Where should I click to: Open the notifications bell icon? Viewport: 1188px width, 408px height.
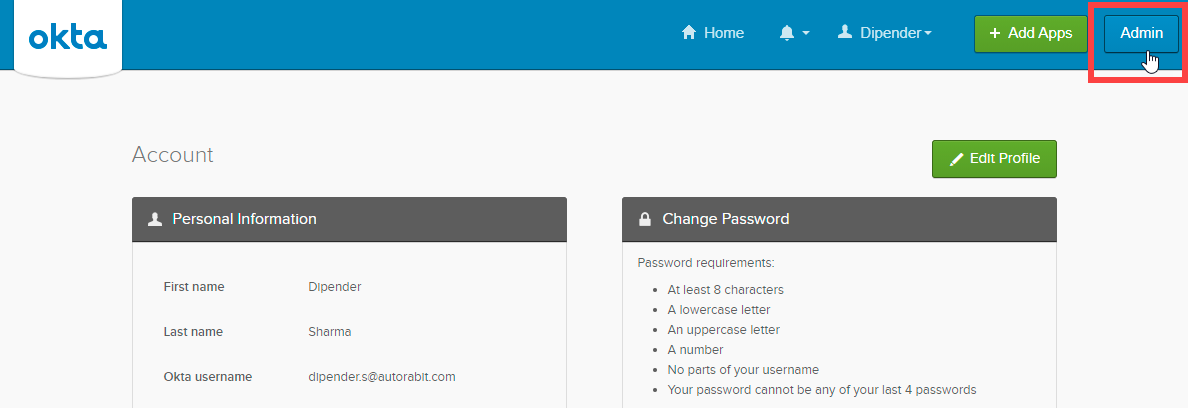pos(786,33)
